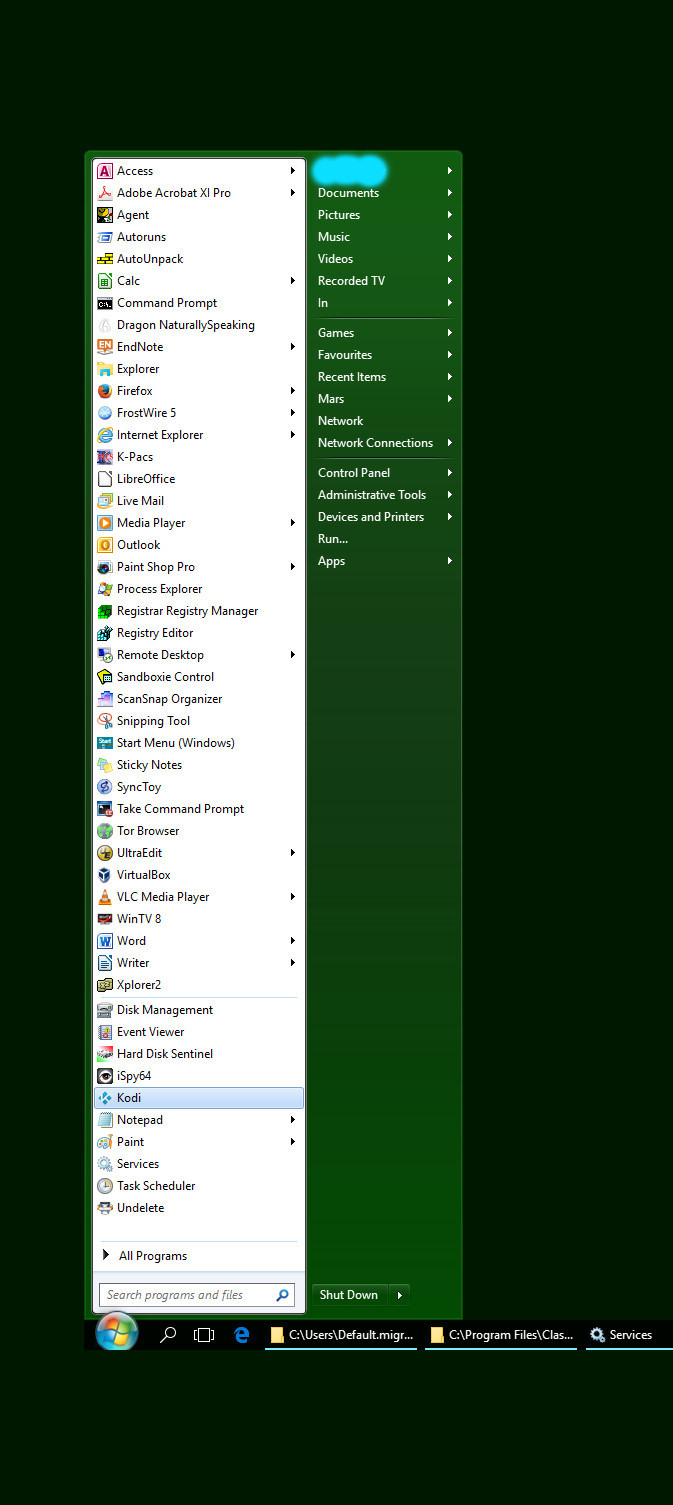Click the Adobe Acrobat XI Pro icon
Screen dimensions: 673x1505
coord(105,193)
